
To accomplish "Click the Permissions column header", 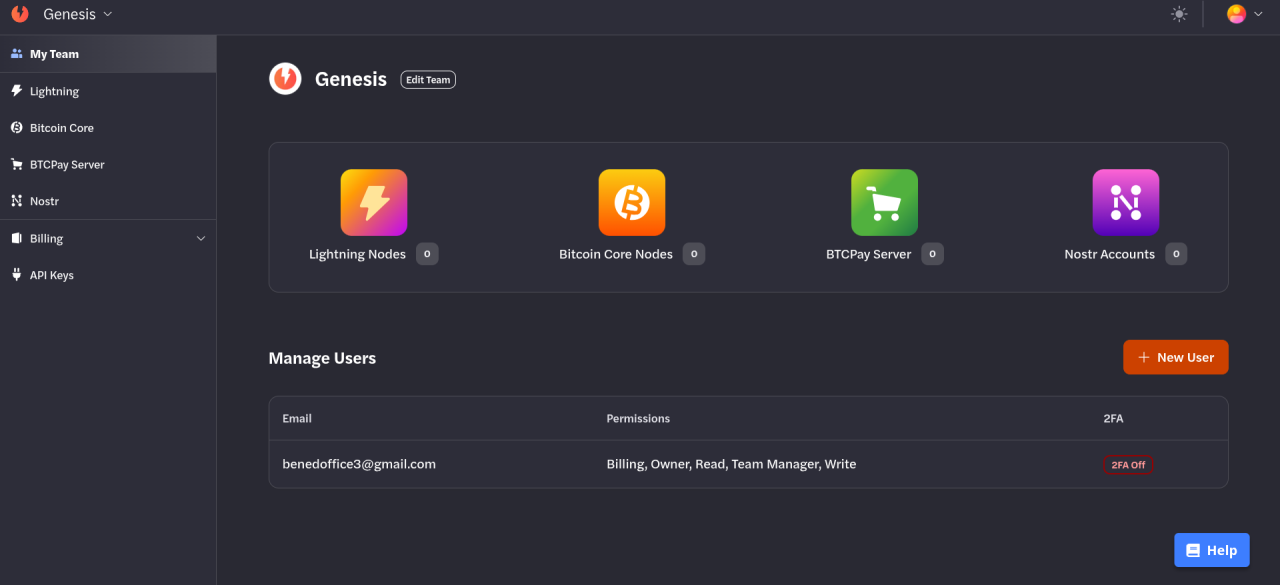I will coord(638,418).
